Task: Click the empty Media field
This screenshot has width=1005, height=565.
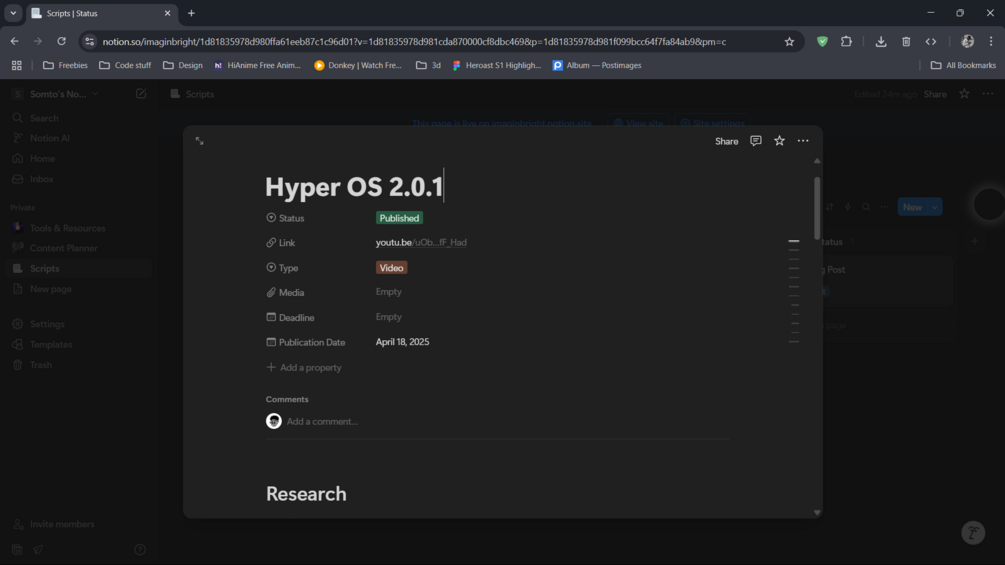Action: point(388,292)
